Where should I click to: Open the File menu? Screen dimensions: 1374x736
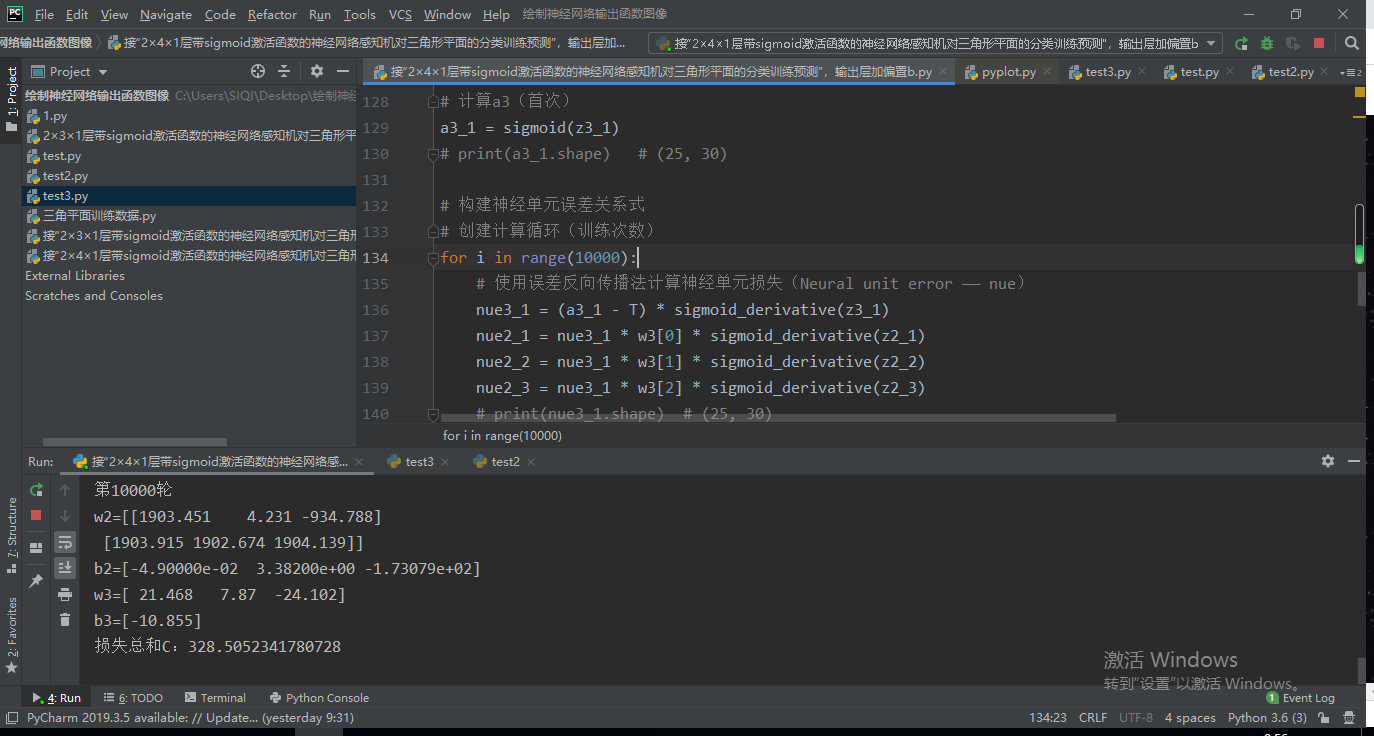[44, 15]
